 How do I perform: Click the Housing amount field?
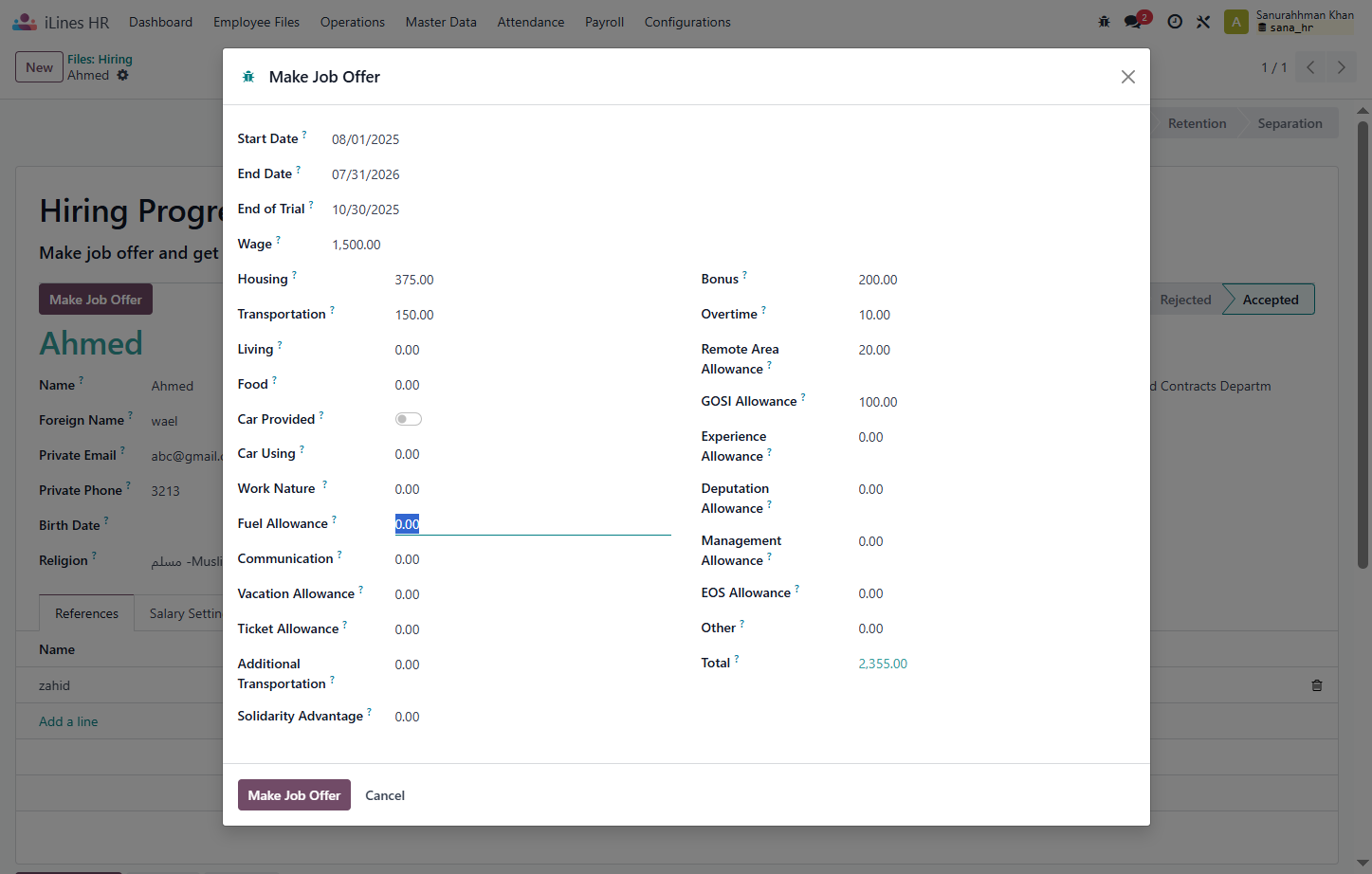pos(533,280)
